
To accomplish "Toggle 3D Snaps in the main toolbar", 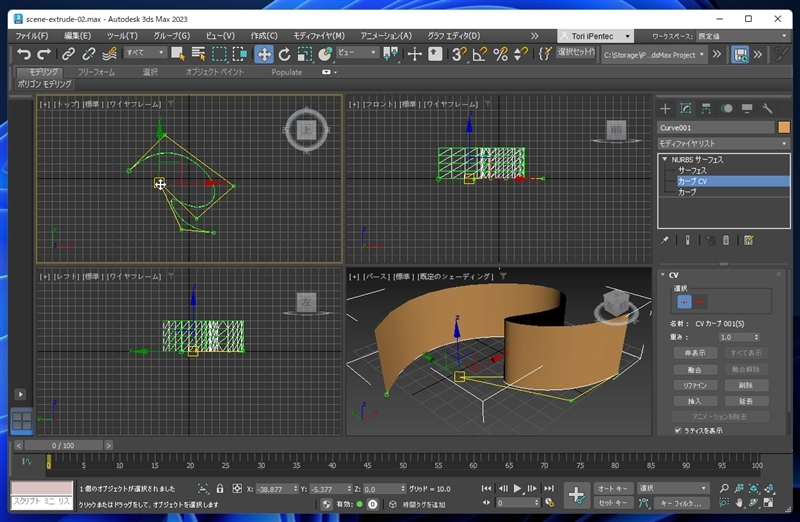I will [459, 54].
